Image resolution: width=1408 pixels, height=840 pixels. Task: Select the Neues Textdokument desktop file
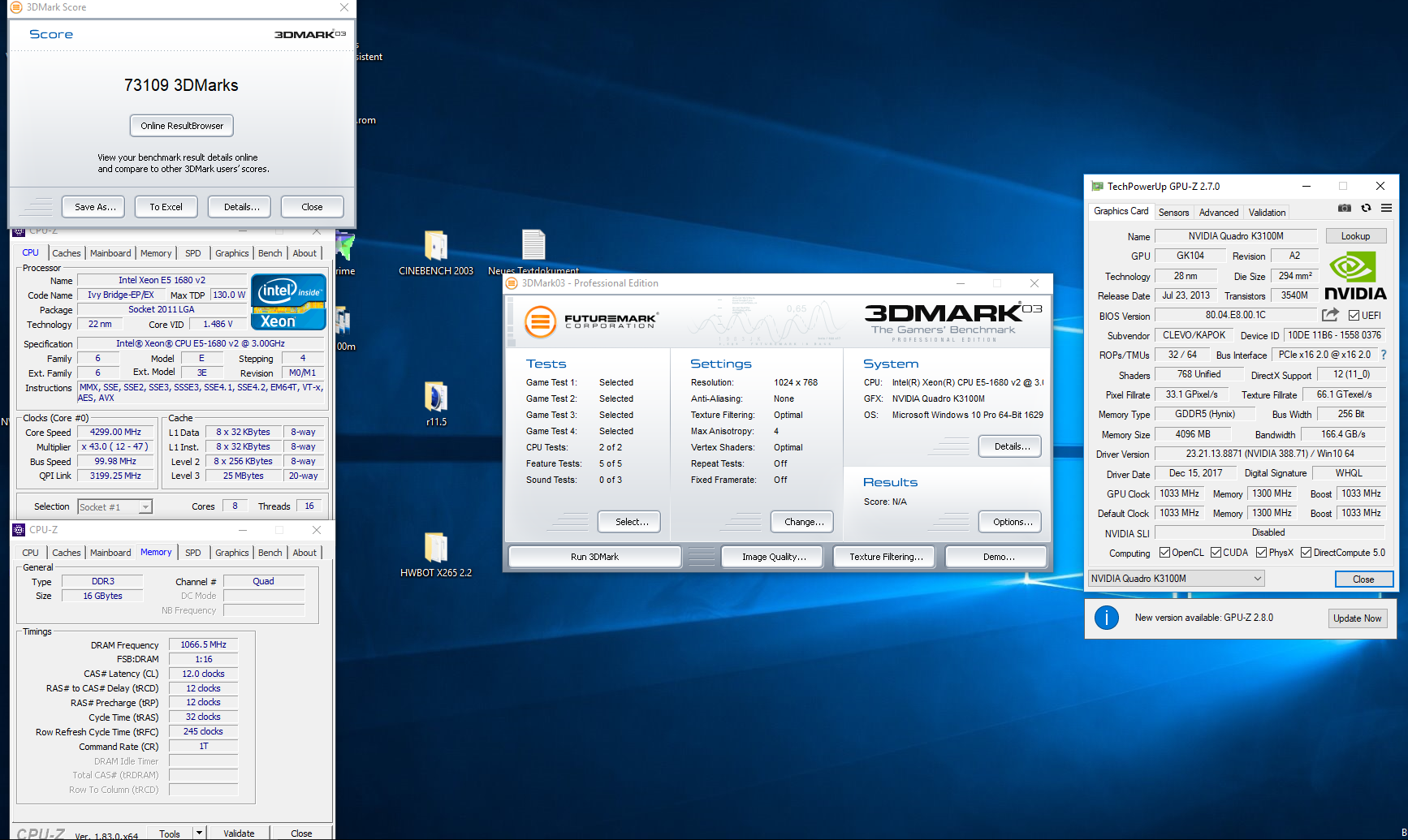533,253
